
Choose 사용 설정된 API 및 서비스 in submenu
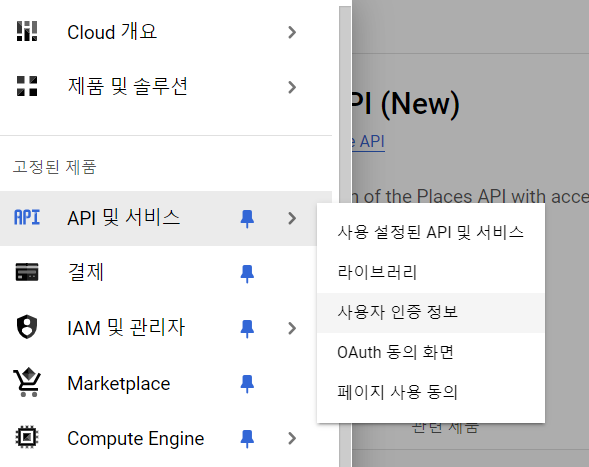pos(431,232)
